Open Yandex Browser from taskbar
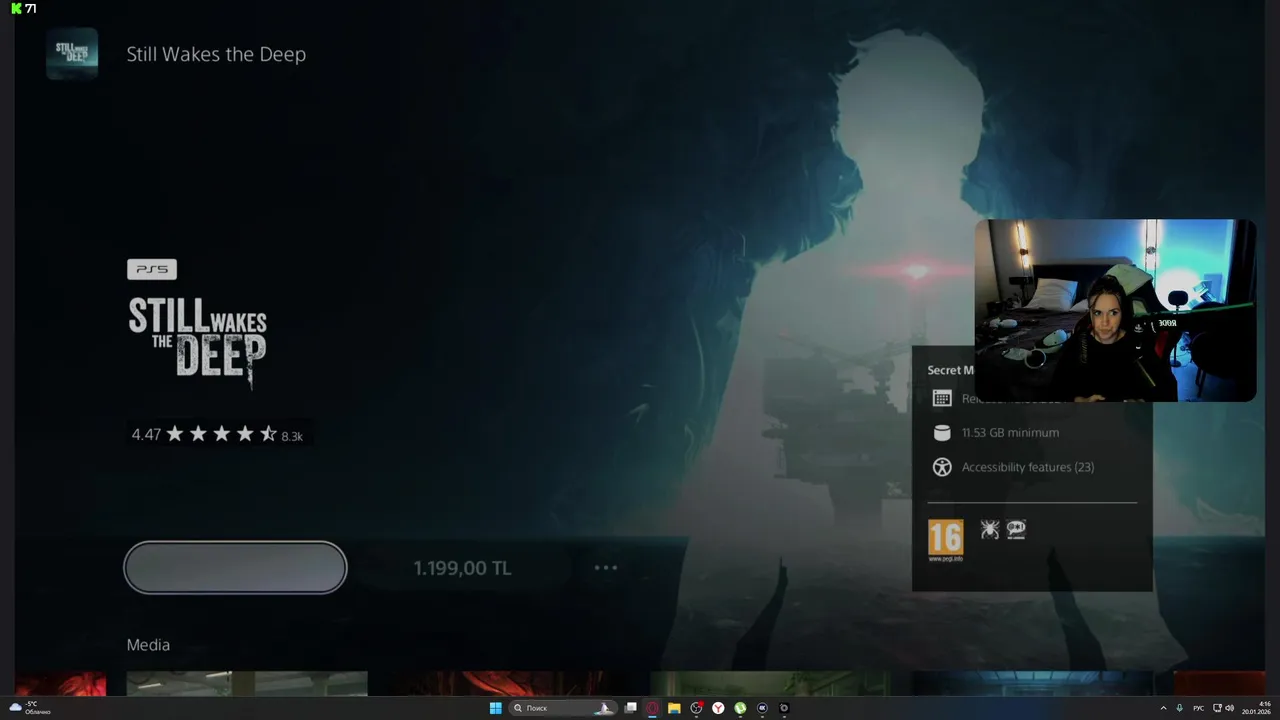Viewport: 1280px width, 720px height. tap(718, 708)
